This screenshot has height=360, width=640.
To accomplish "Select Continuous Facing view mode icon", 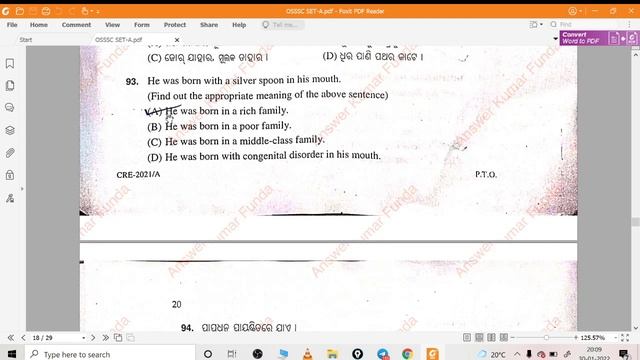I will [504, 337].
